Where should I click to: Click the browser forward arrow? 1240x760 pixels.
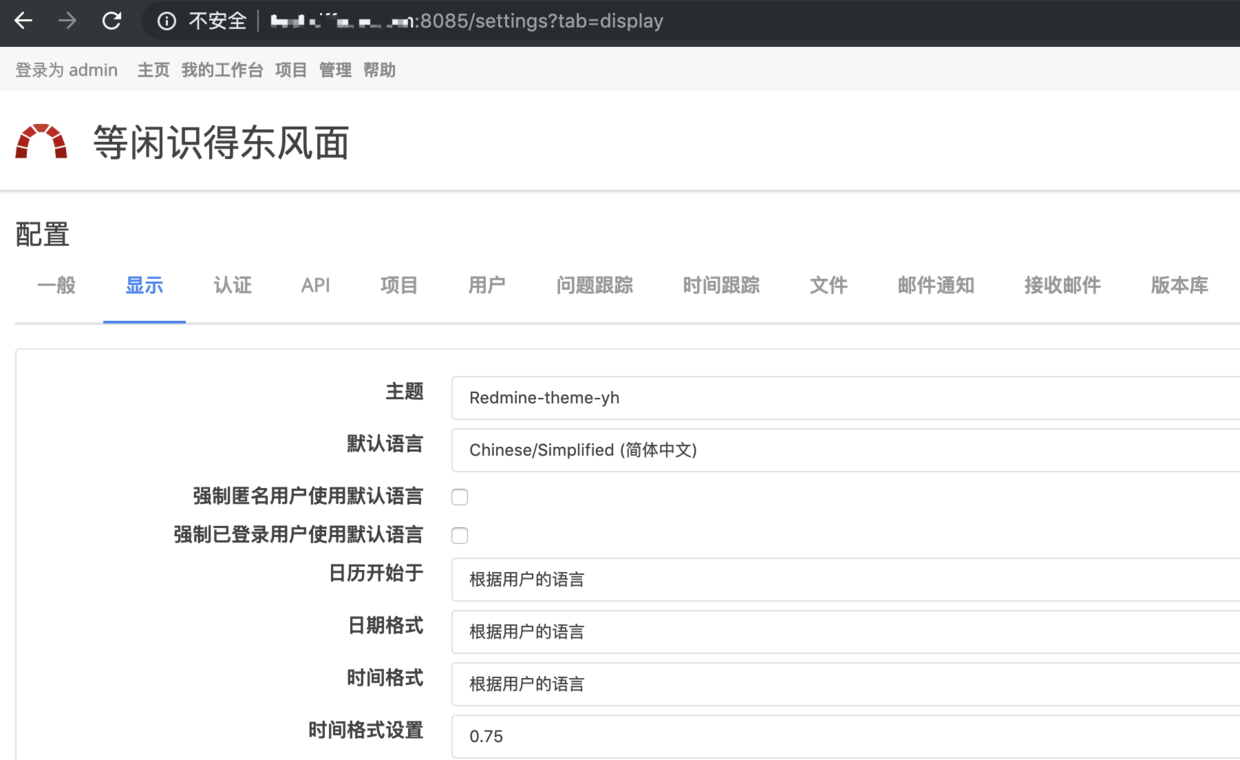67,20
